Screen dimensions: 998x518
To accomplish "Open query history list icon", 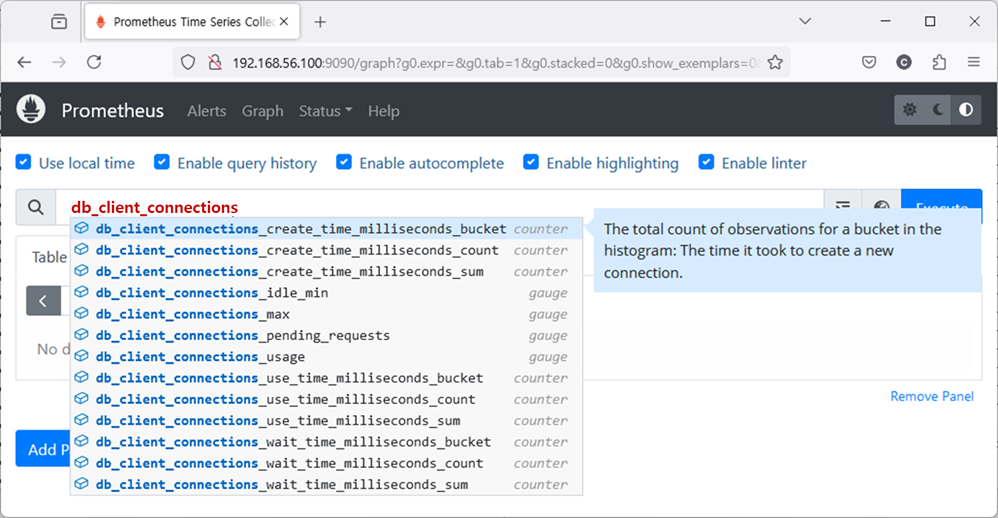I will click(x=843, y=206).
